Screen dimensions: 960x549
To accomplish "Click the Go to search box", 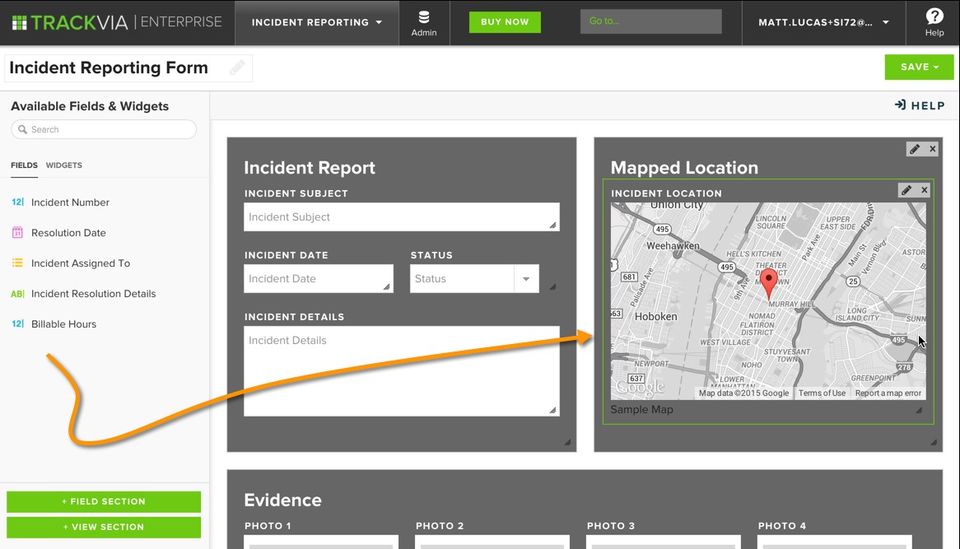I will pos(651,21).
